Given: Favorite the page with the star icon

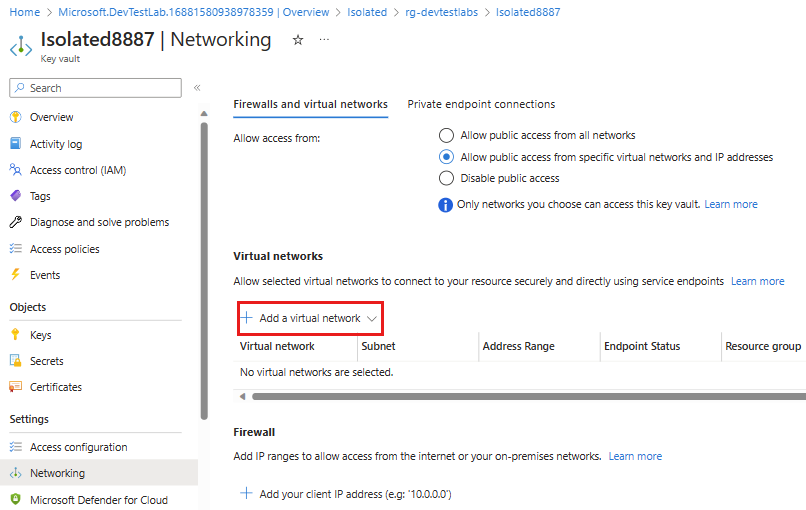Looking at the screenshot, I should [x=298, y=40].
